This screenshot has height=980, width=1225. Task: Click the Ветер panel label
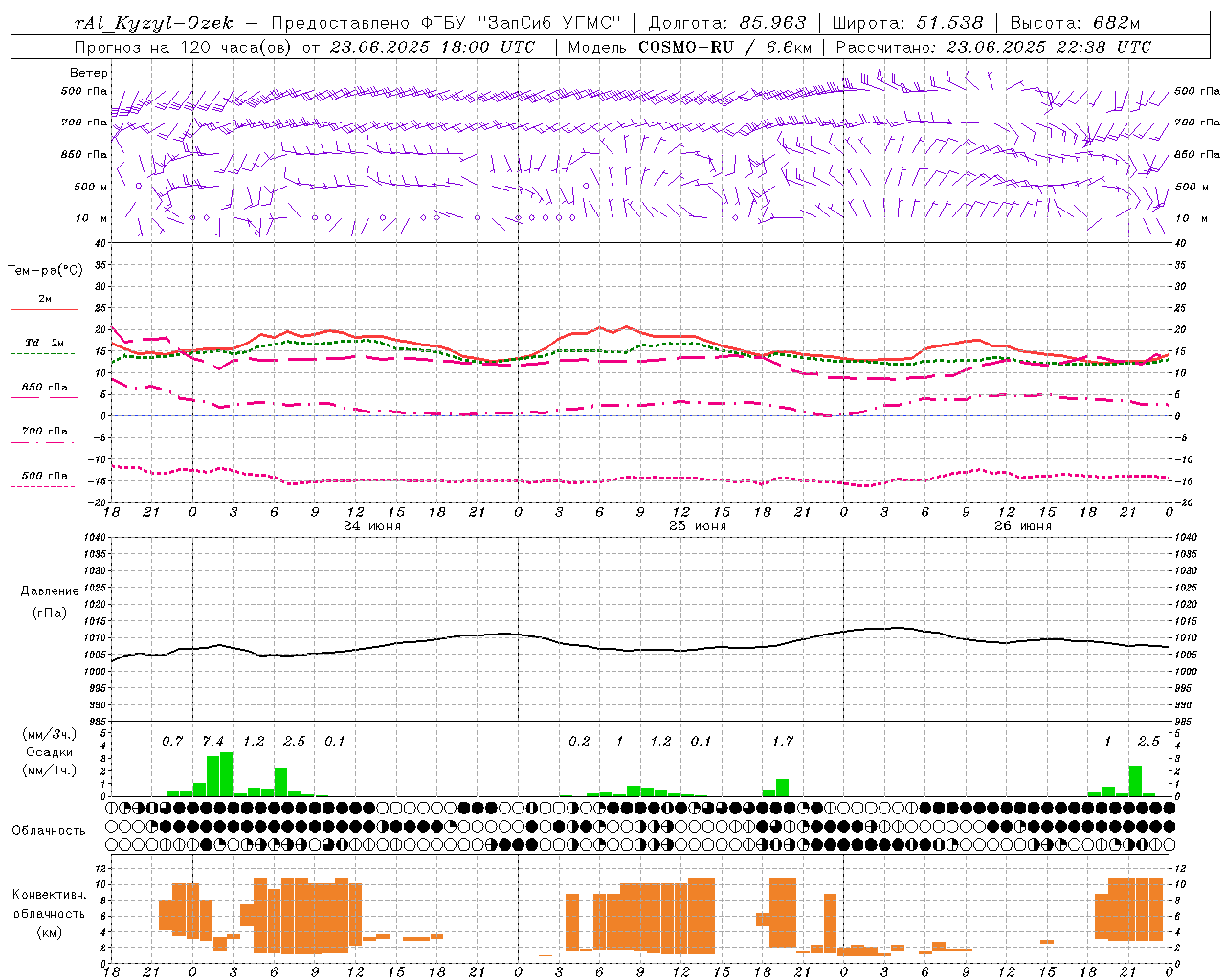(89, 73)
